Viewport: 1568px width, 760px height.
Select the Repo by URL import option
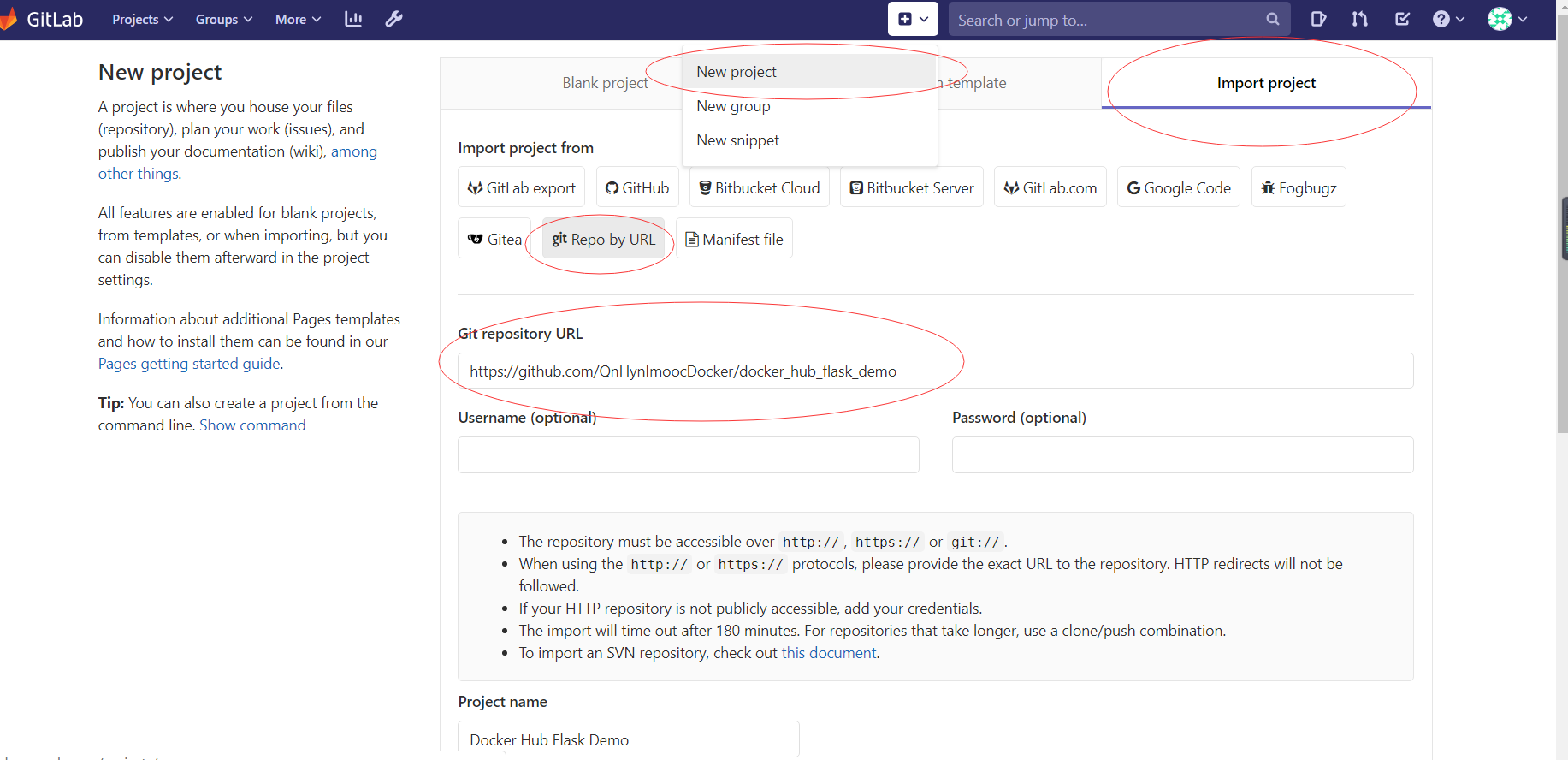(x=604, y=239)
